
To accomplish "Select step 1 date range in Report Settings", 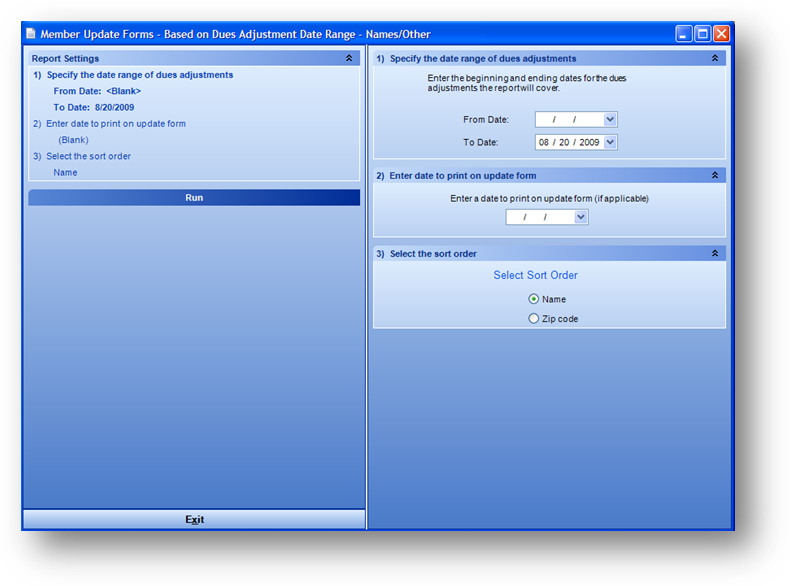I will coord(133,75).
